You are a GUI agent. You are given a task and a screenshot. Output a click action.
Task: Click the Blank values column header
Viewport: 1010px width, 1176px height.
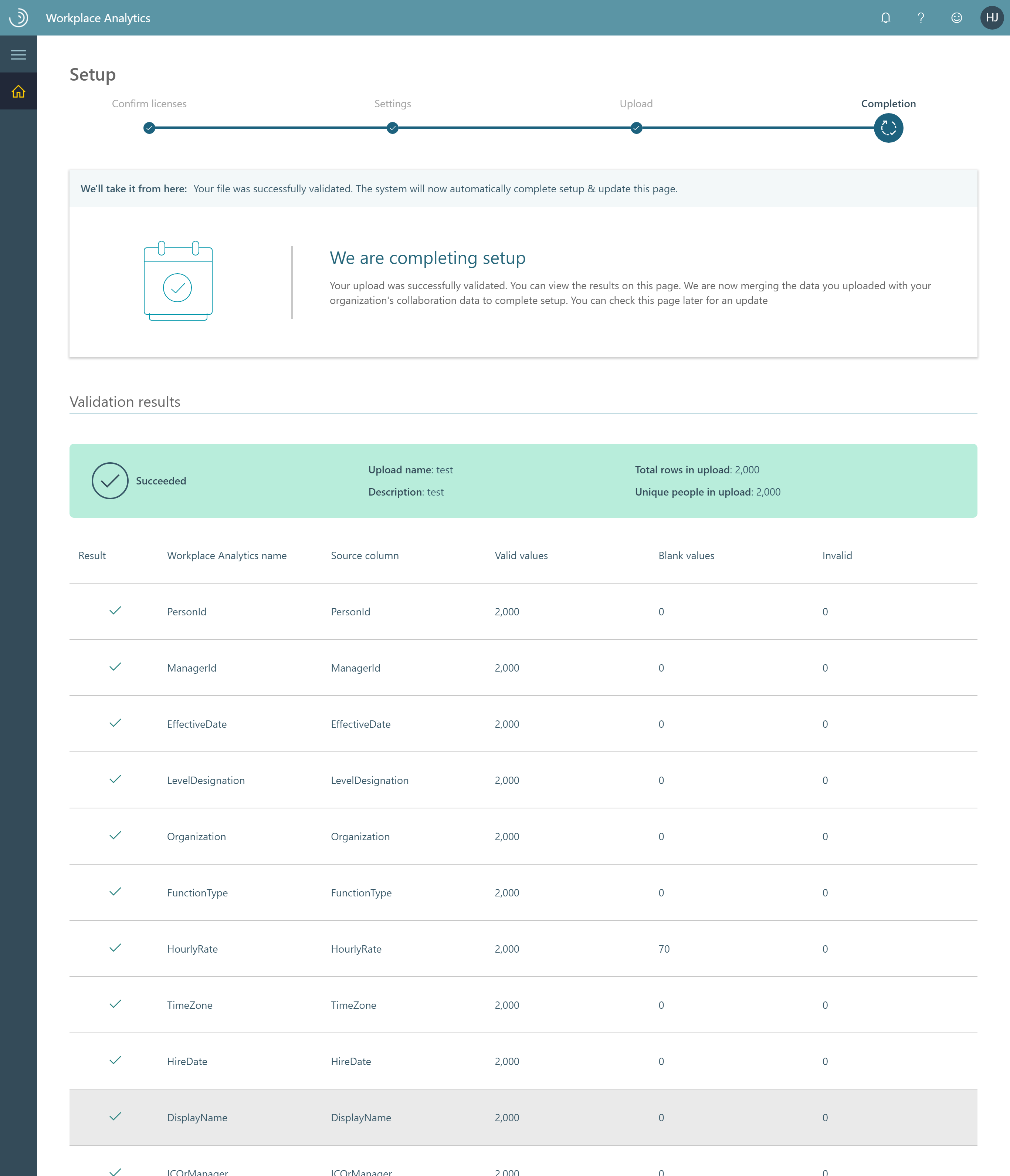(x=686, y=556)
